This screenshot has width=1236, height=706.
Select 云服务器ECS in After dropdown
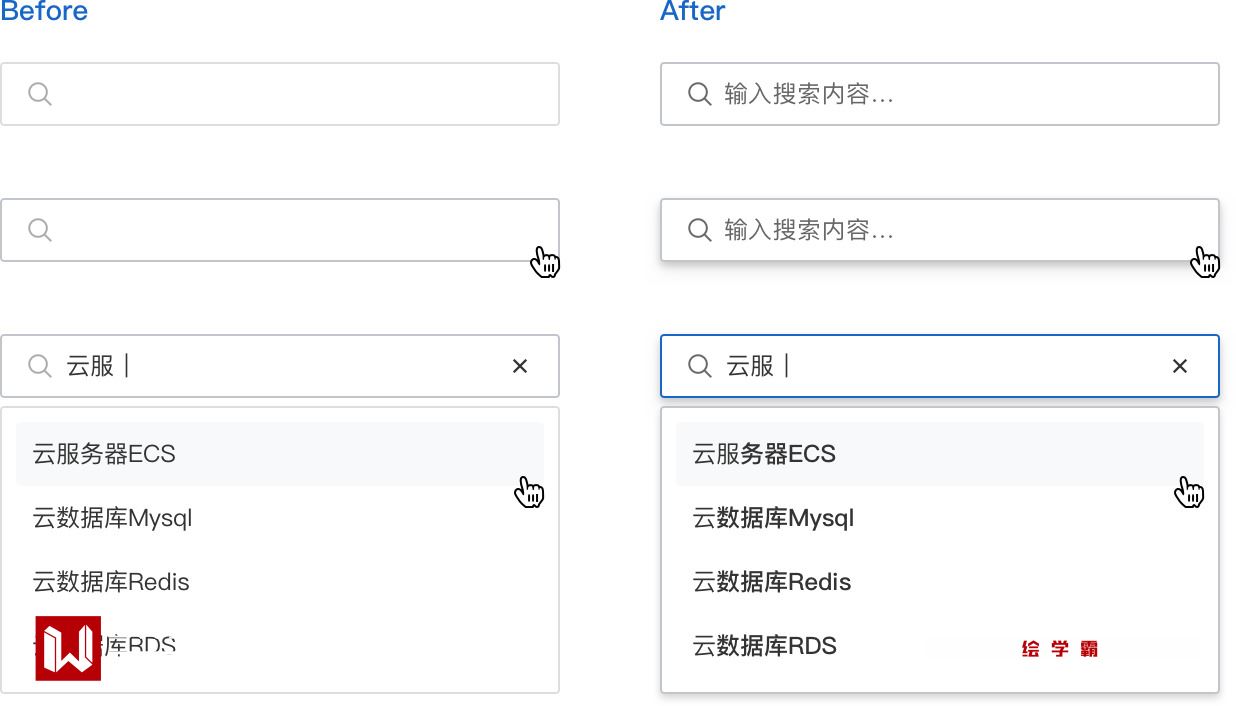pyautogui.click(x=764, y=454)
